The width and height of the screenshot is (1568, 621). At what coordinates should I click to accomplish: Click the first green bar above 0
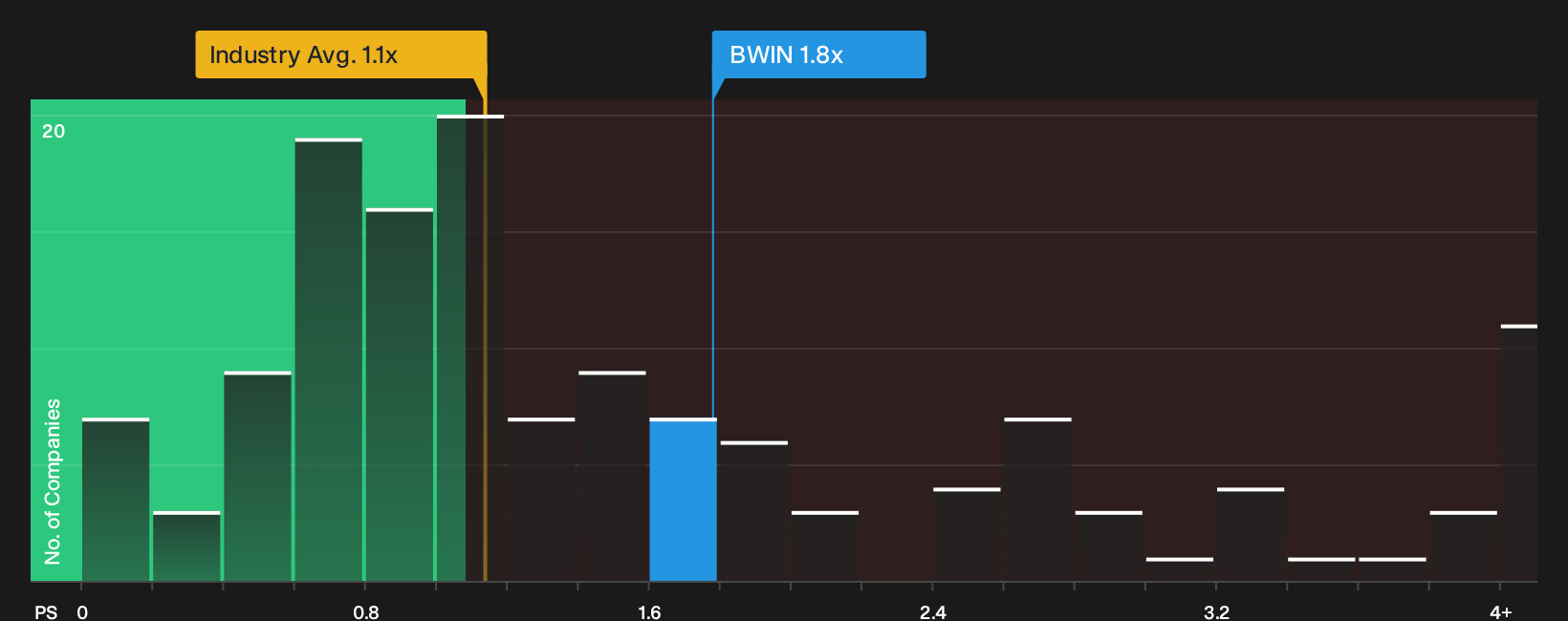point(116,500)
